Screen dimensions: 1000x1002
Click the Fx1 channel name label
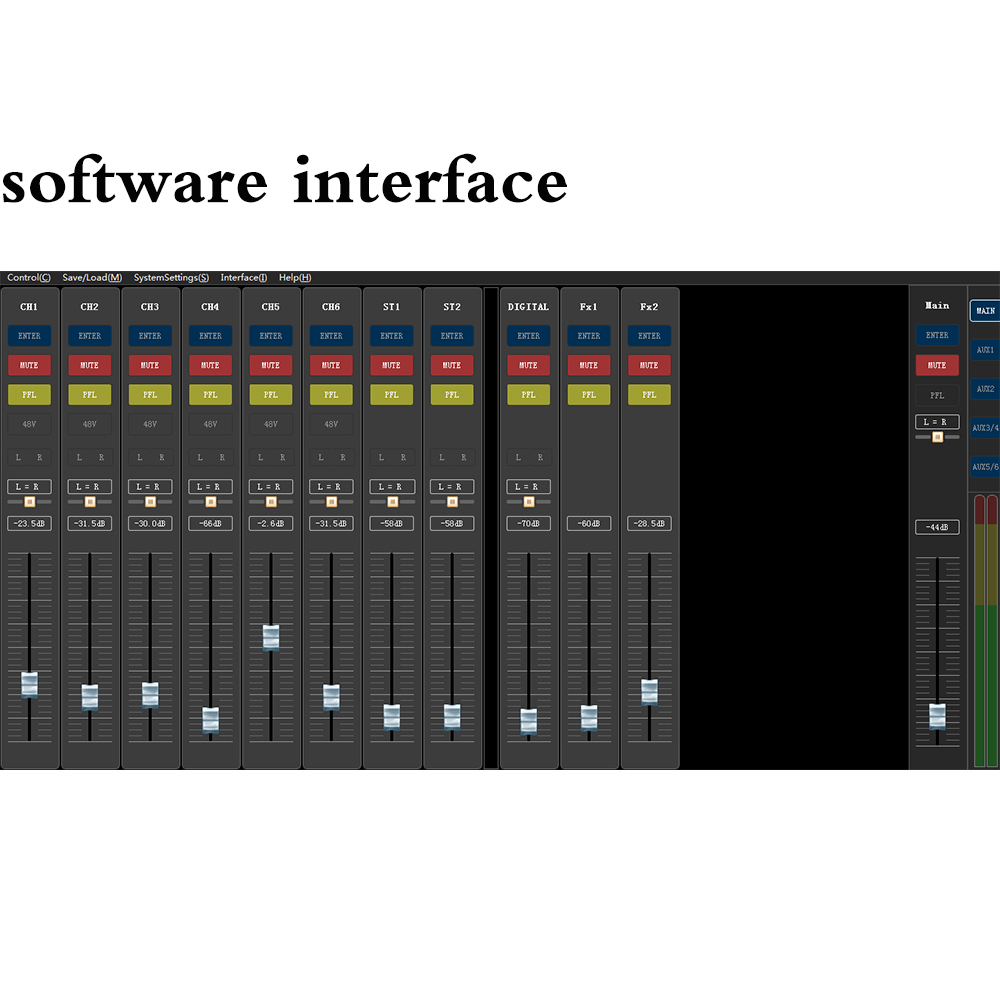pyautogui.click(x=589, y=307)
